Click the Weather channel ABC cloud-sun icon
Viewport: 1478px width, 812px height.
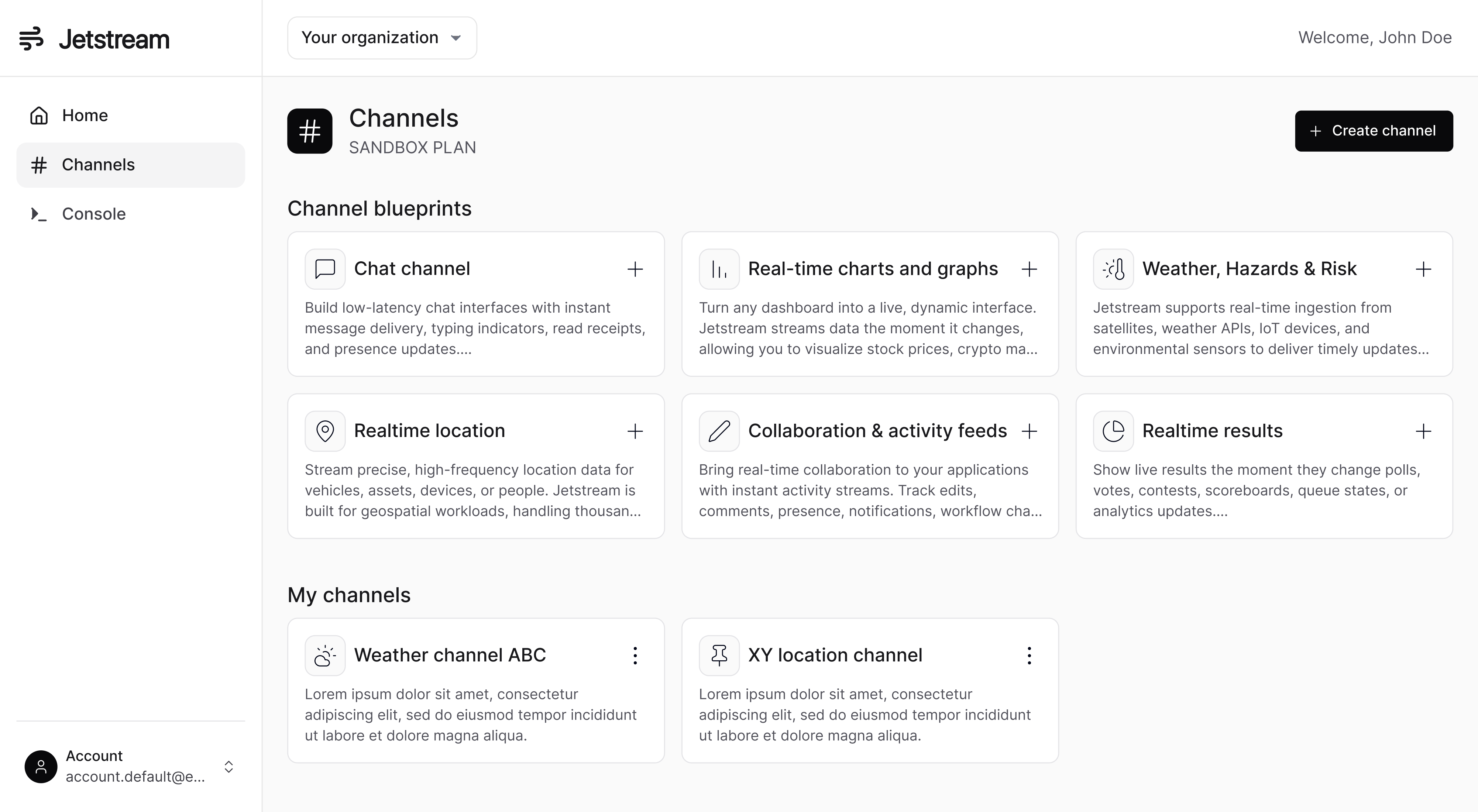[325, 656]
